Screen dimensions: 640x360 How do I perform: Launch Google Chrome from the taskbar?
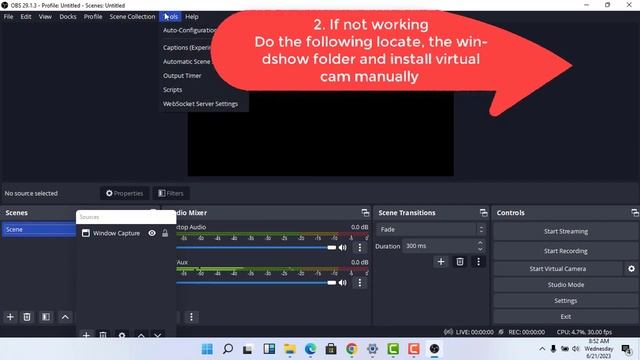pyautogui.click(x=351, y=349)
